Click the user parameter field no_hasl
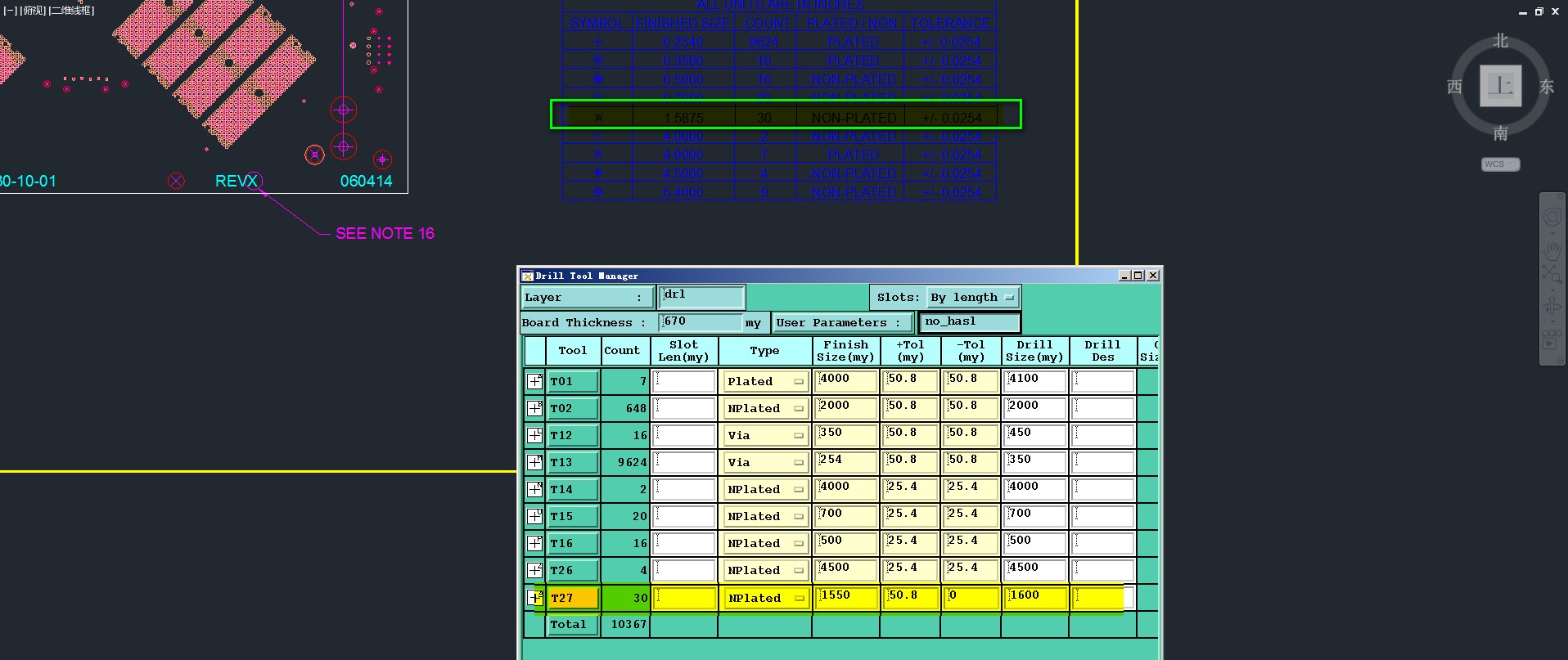Viewport: 1568px width, 660px height. [x=970, y=322]
